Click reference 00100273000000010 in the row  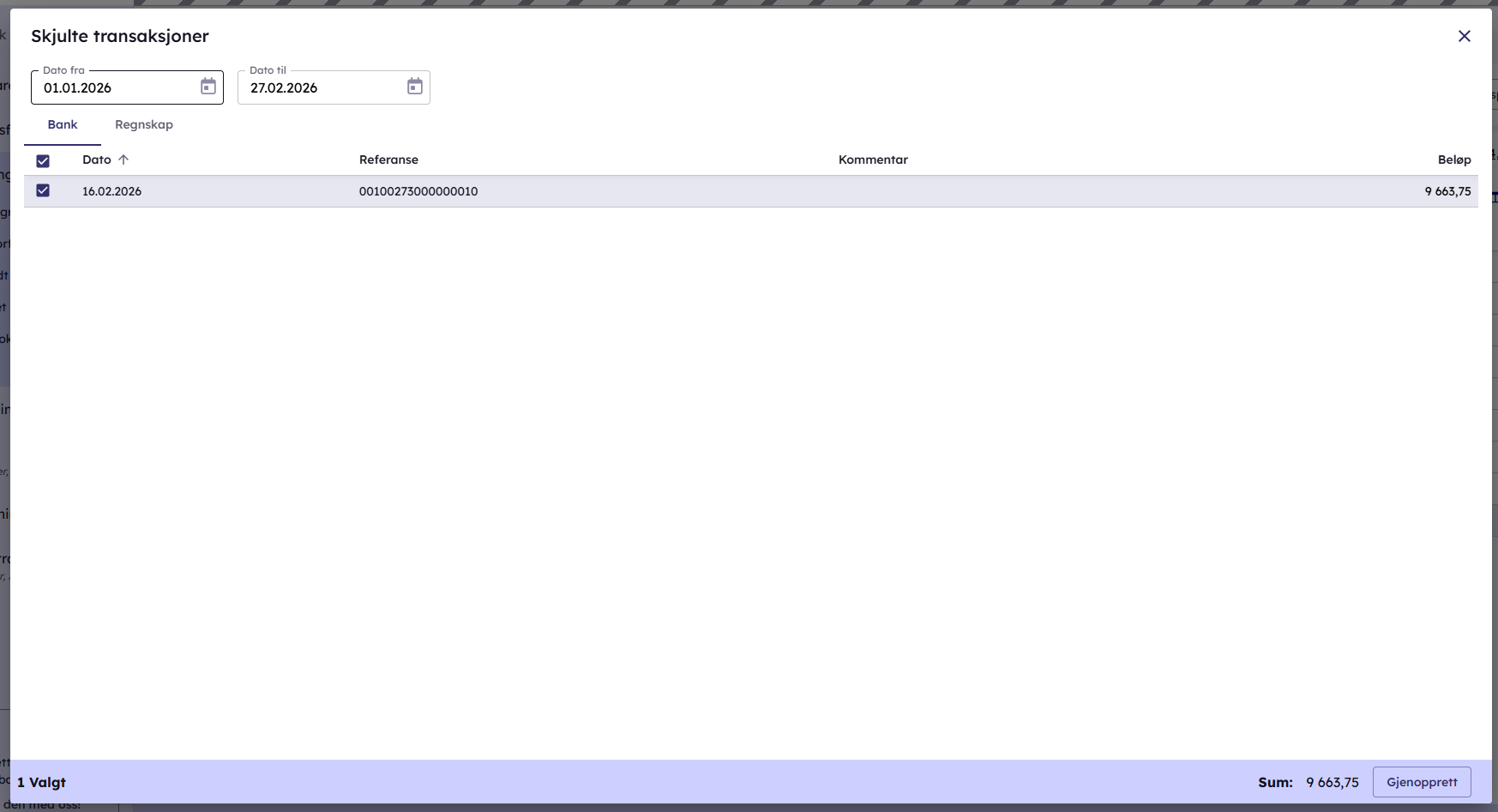pyautogui.click(x=418, y=192)
